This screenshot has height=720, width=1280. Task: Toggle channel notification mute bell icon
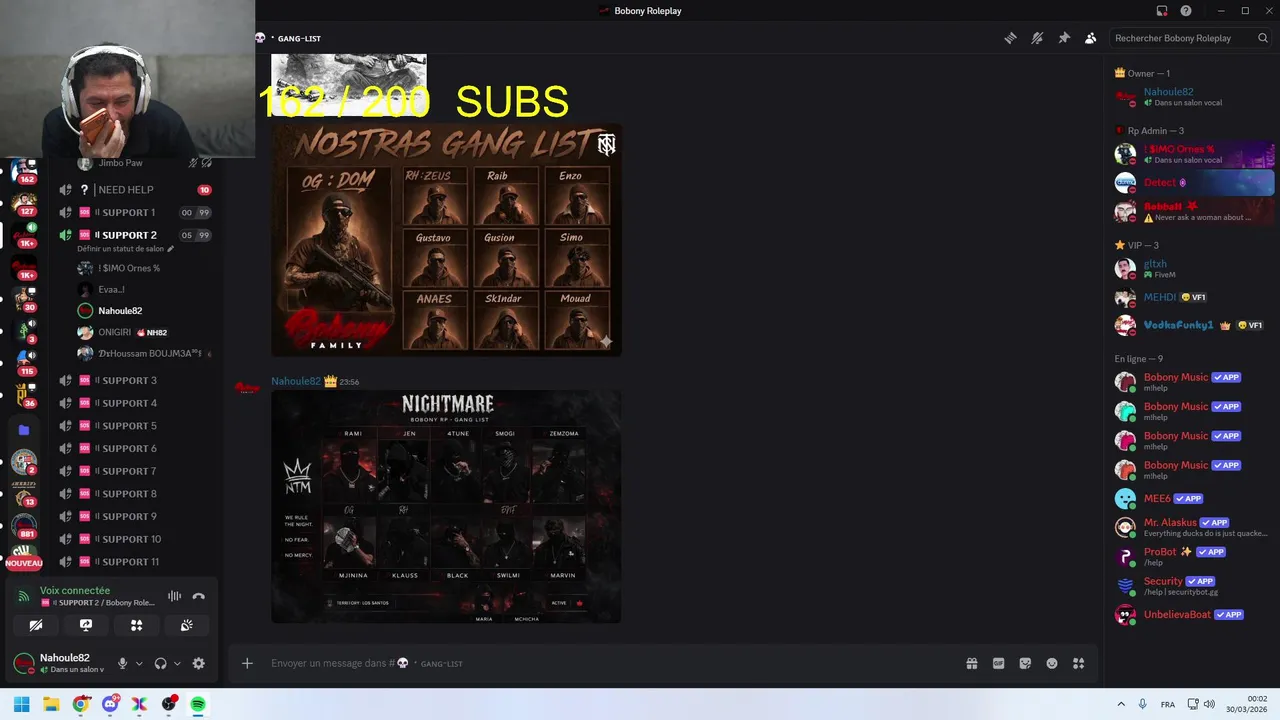(1037, 38)
